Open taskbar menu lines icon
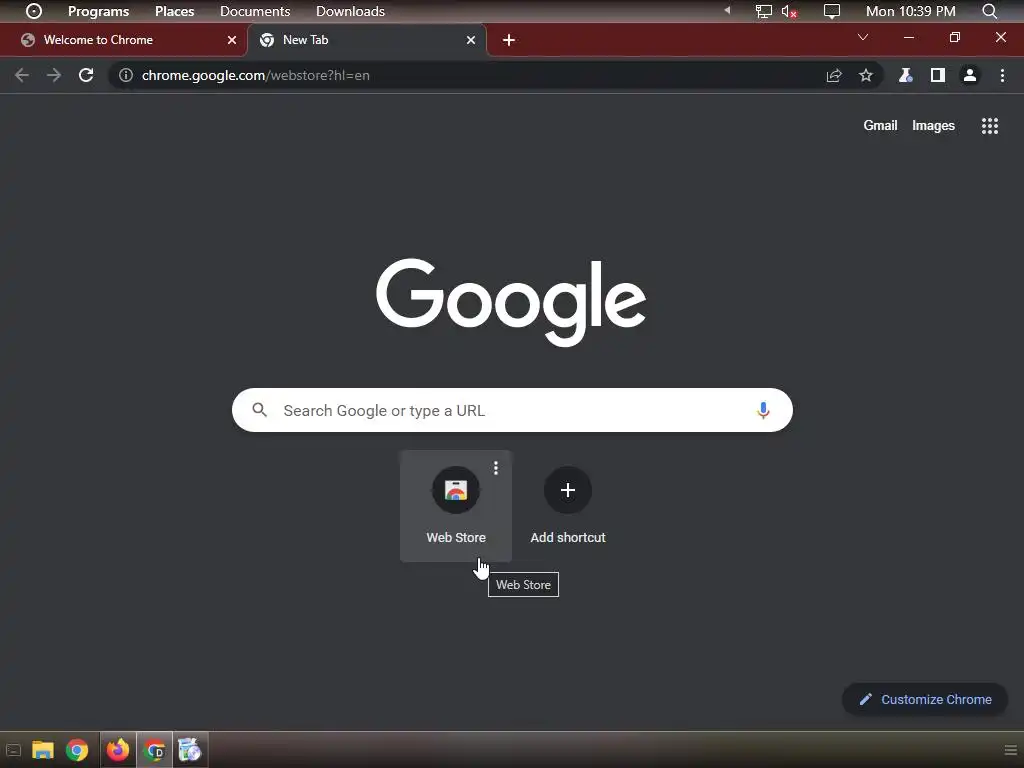 click(1010, 750)
